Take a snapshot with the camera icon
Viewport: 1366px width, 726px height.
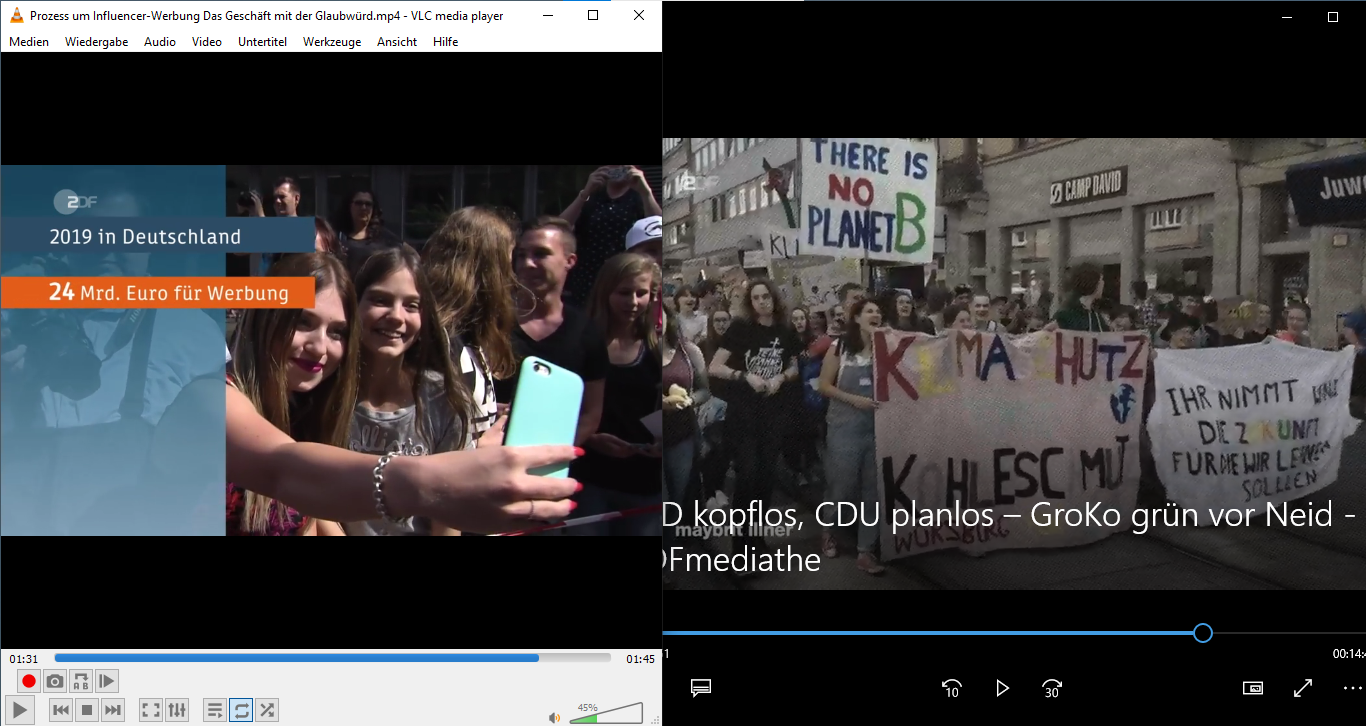click(x=55, y=681)
